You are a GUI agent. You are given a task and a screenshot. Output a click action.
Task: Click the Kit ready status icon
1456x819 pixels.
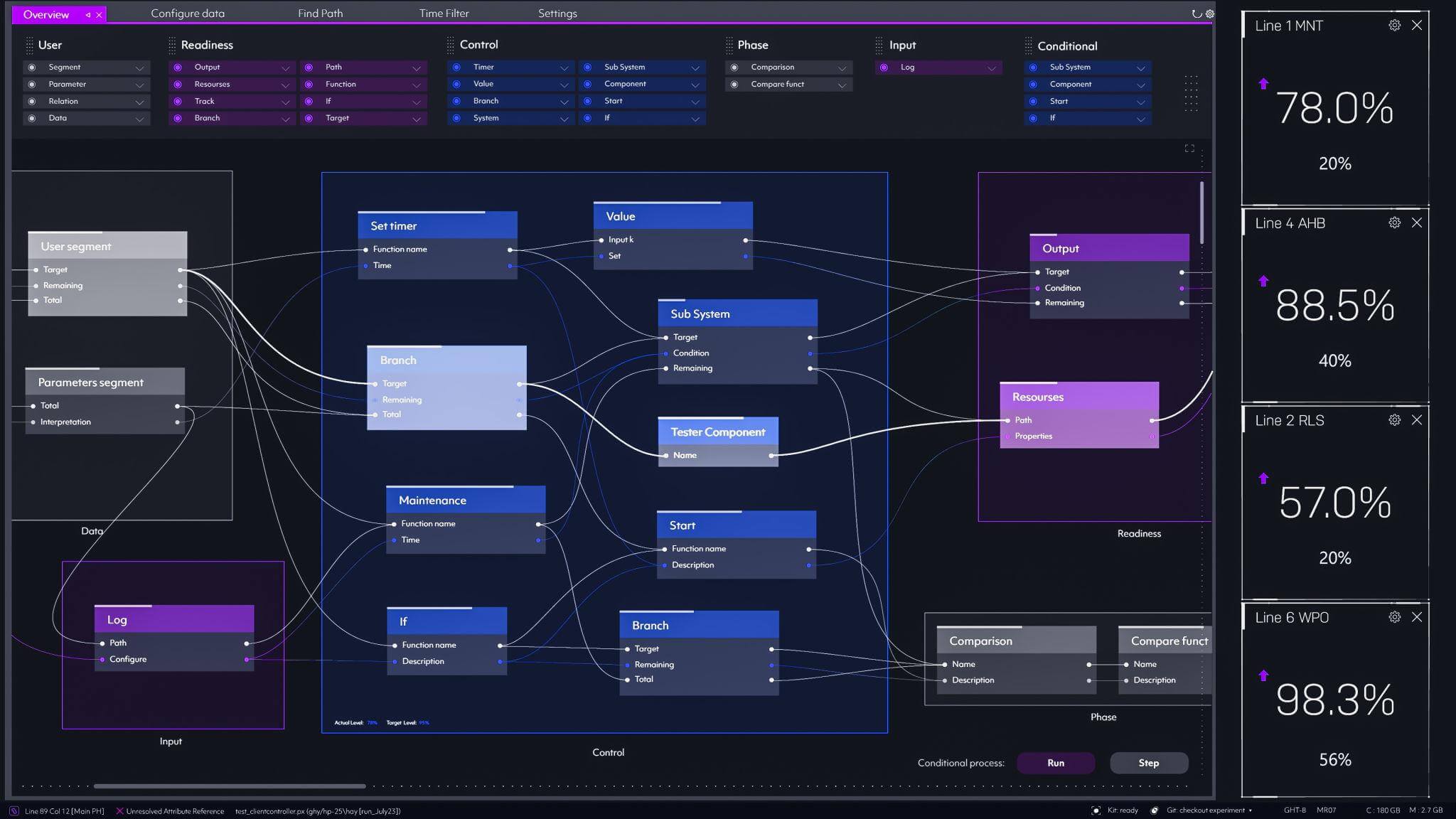coord(1096,810)
